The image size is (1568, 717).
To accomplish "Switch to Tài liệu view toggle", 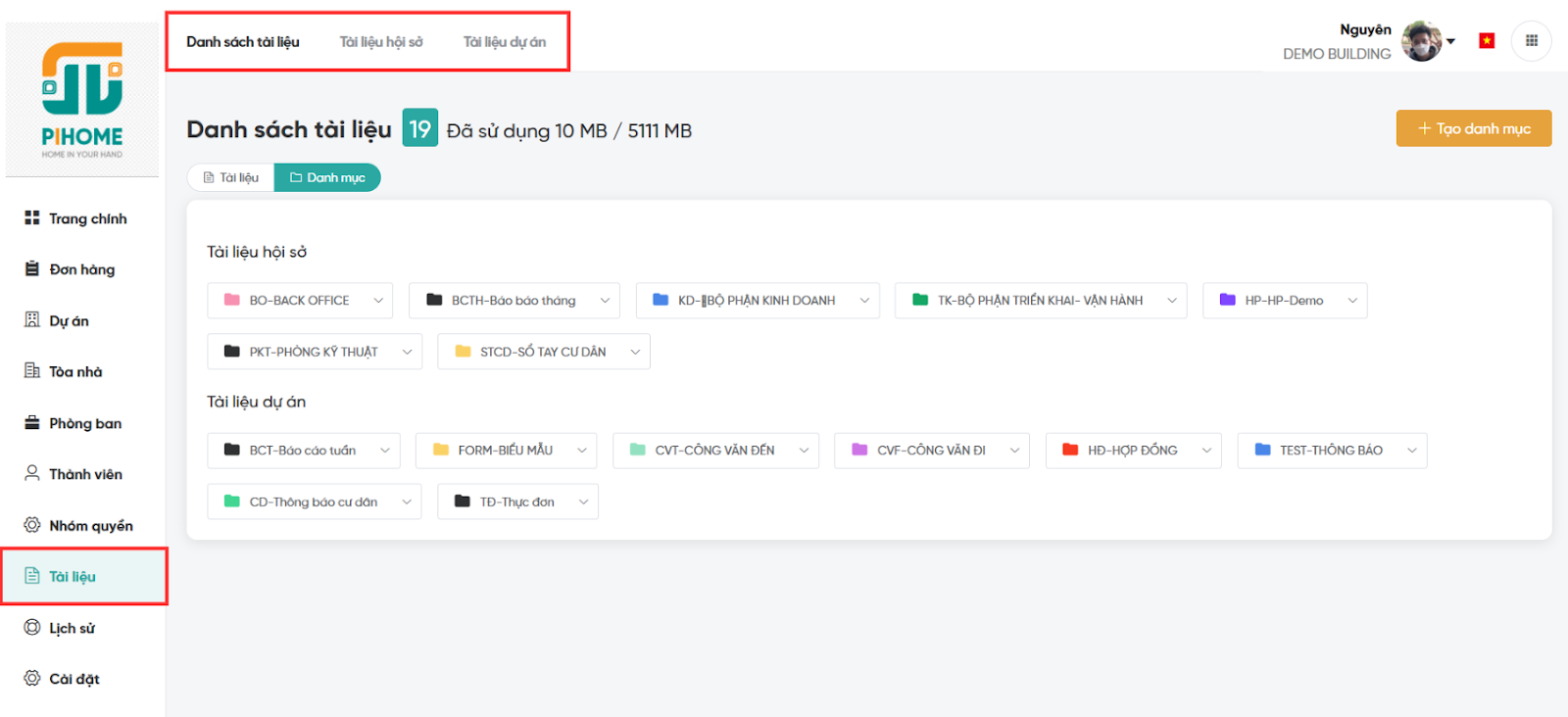I will point(231,177).
